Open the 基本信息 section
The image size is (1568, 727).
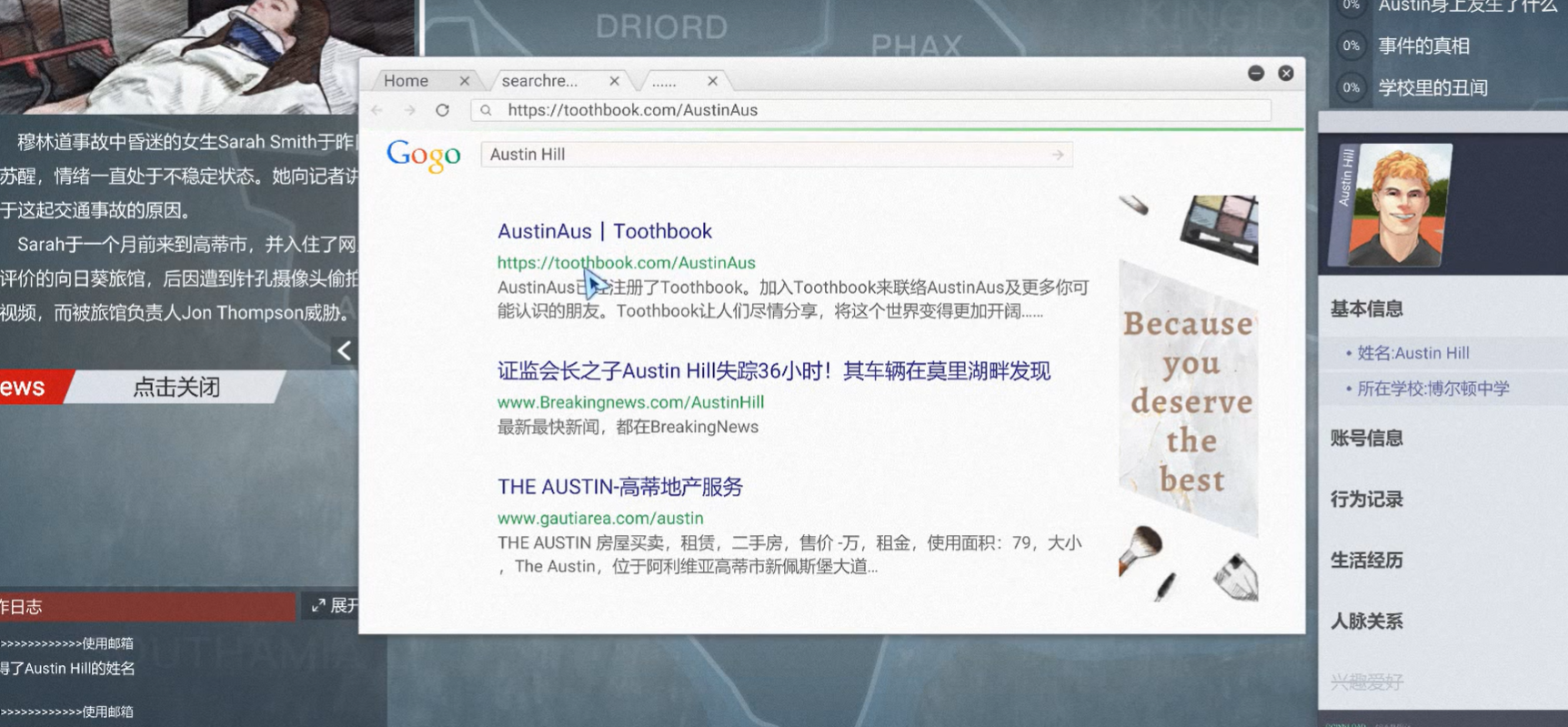[x=1367, y=309]
